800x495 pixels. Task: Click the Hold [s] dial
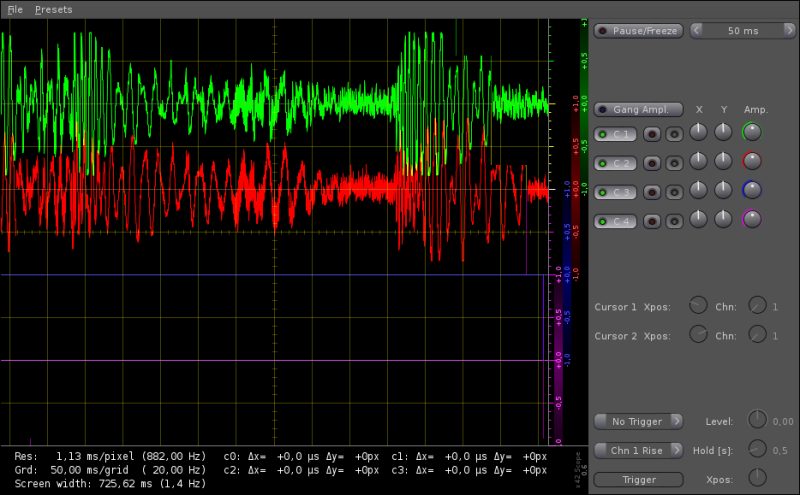[758, 450]
